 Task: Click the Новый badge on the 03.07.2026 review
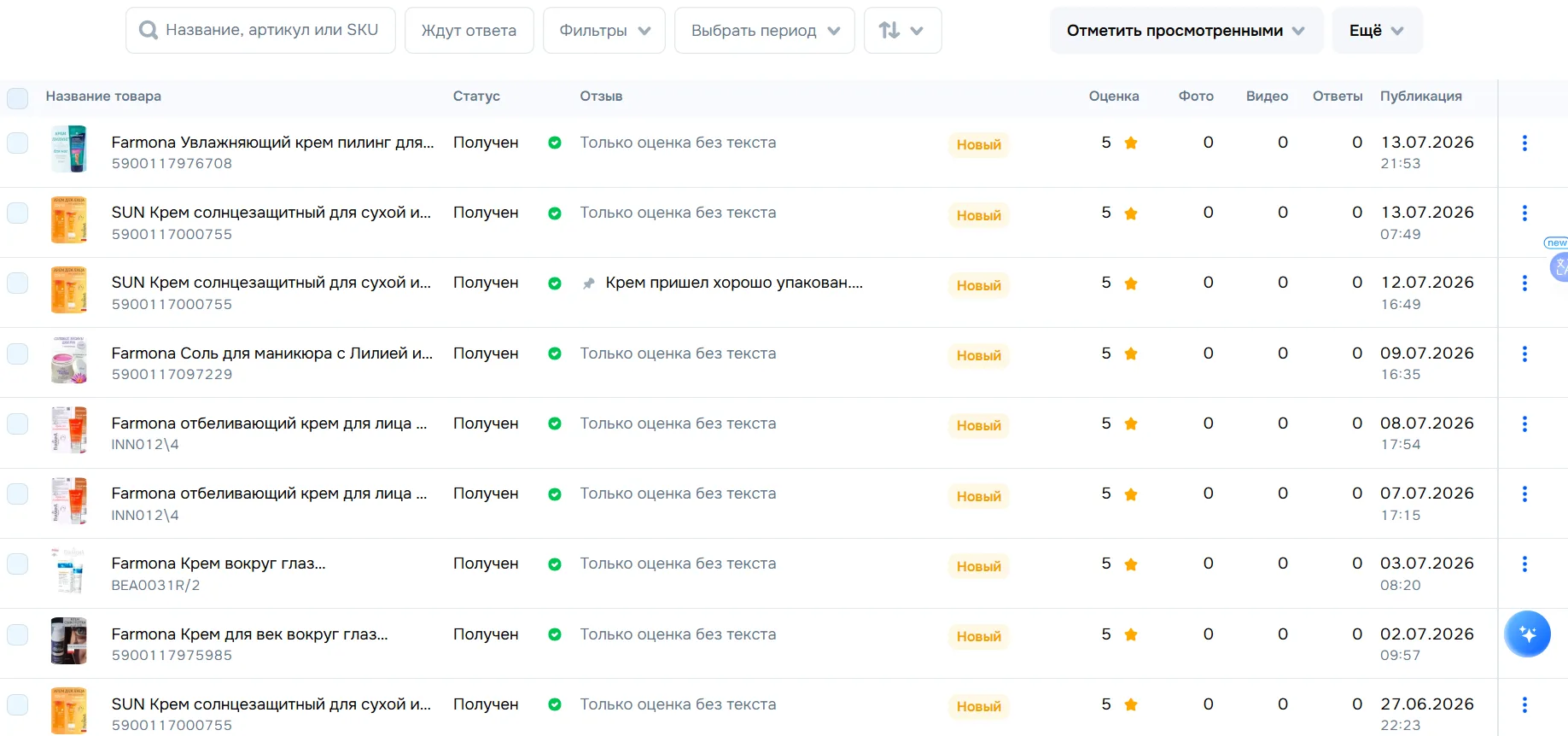979,566
